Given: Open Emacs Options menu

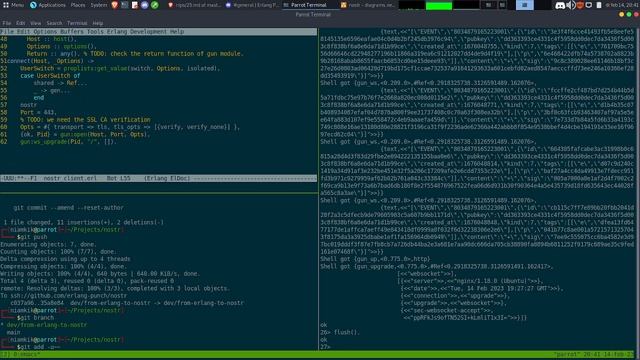Looking at the screenshot, I should pos(45,31).
